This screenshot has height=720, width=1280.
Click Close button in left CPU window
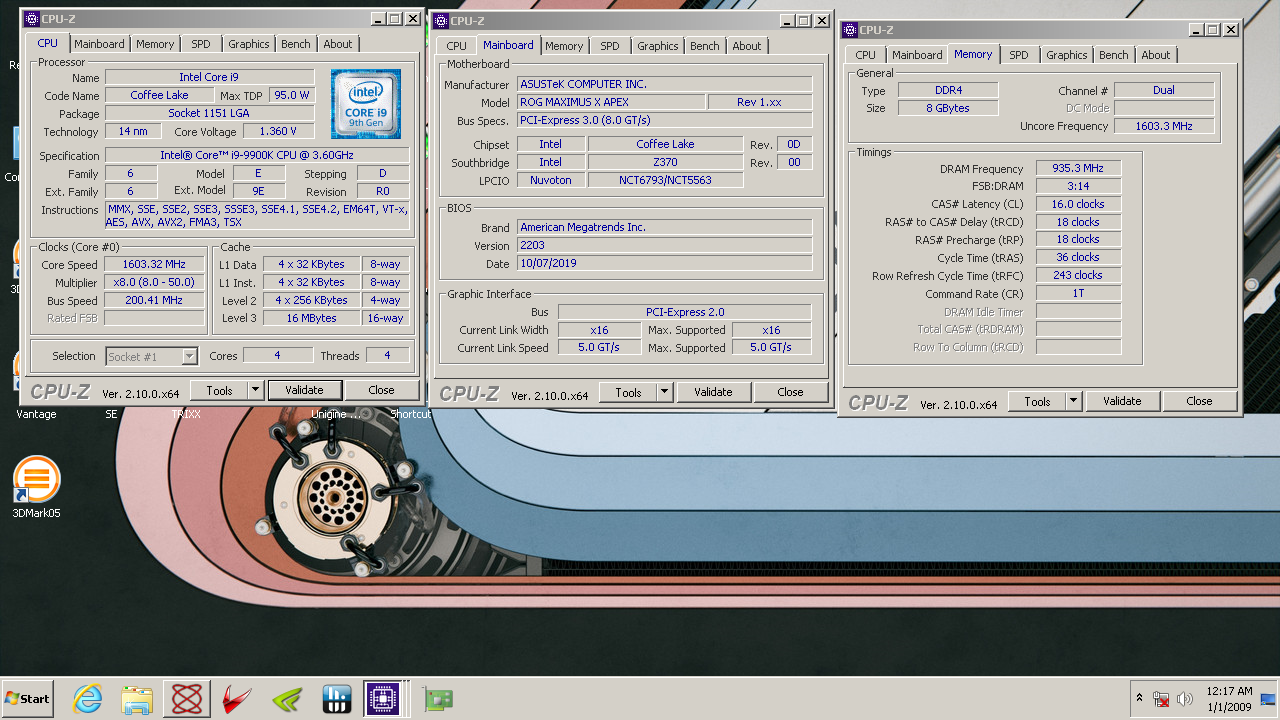[381, 390]
